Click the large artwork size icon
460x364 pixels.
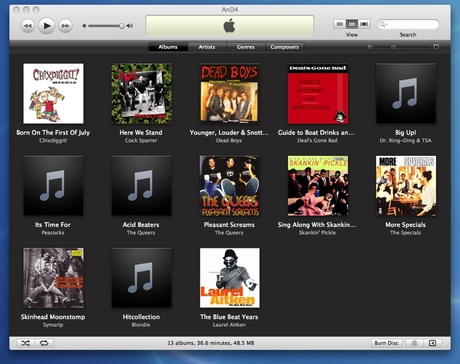436,47
